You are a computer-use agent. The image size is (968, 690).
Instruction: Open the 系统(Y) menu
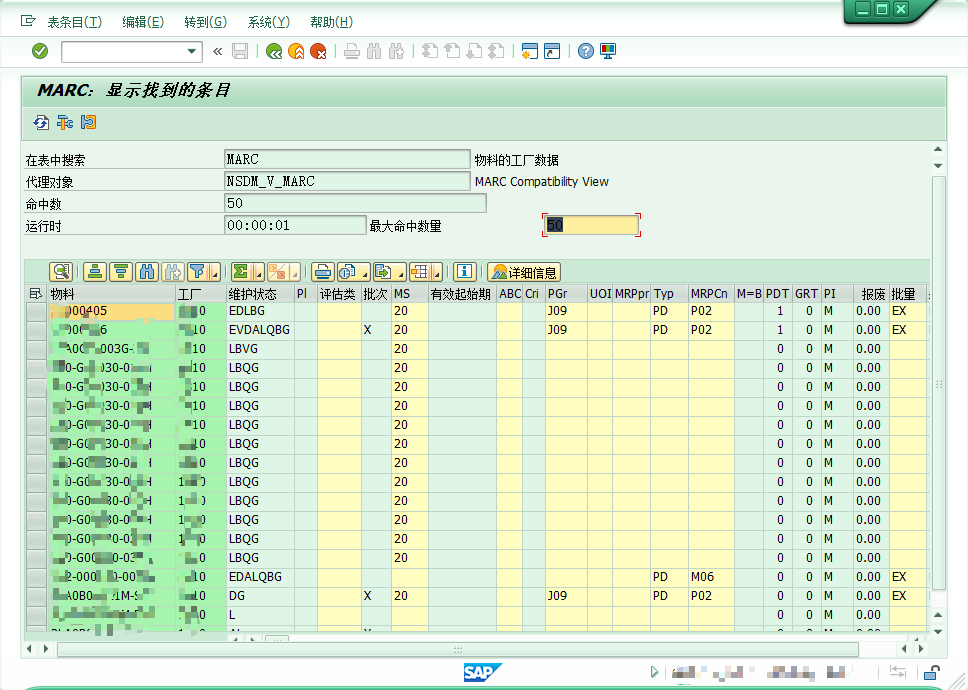point(269,21)
